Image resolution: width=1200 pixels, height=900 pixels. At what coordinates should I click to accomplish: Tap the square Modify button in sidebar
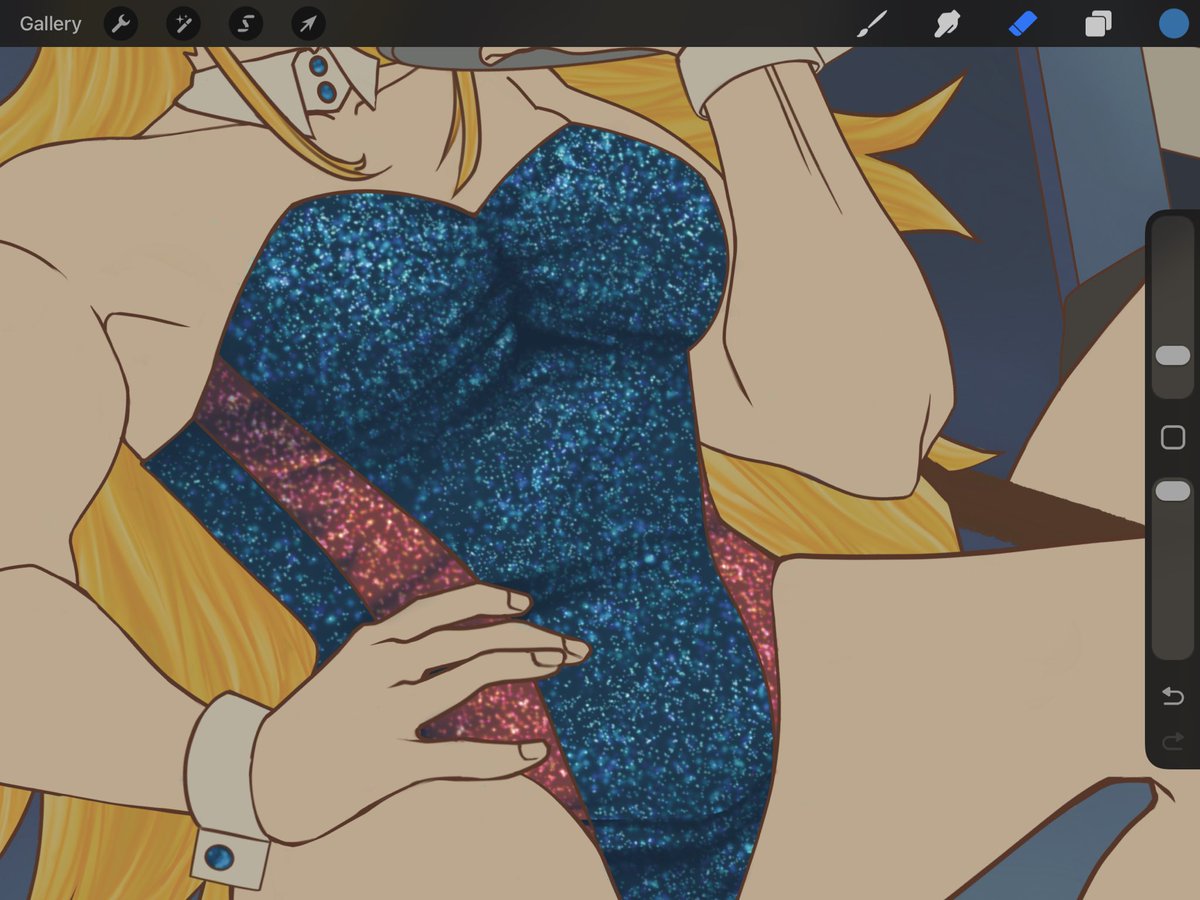[1173, 437]
